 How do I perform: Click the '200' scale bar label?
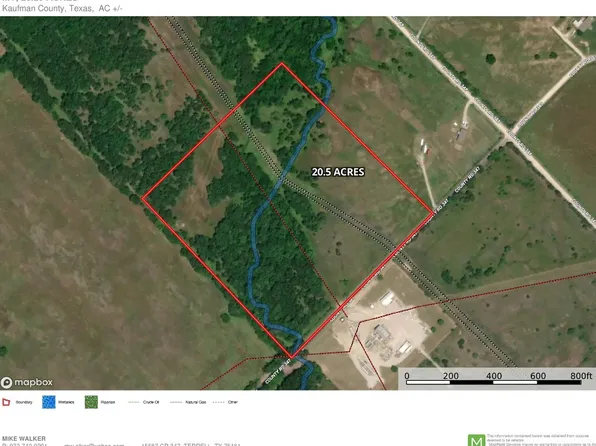coord(450,376)
